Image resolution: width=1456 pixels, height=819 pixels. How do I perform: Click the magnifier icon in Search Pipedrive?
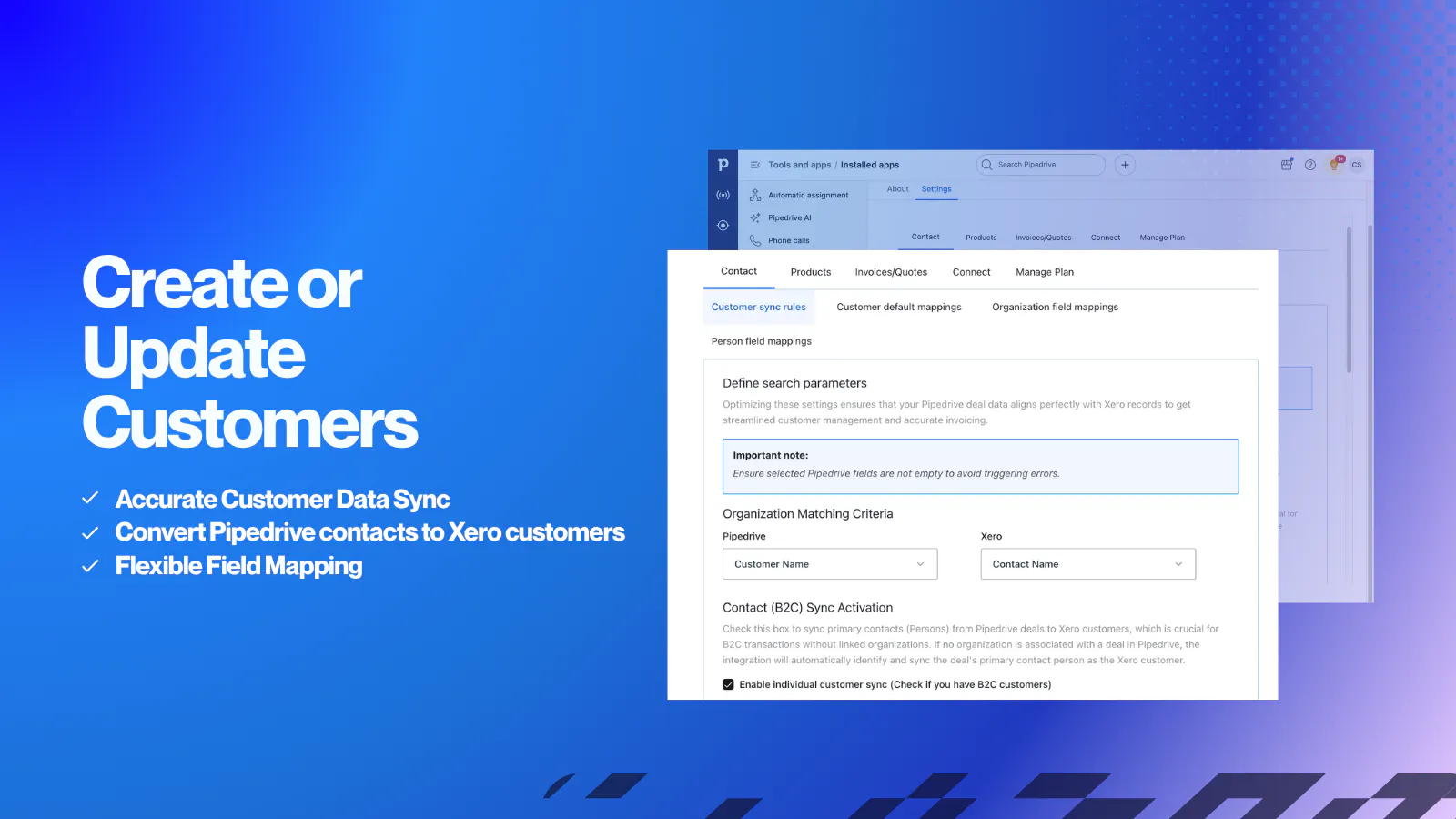pos(986,165)
